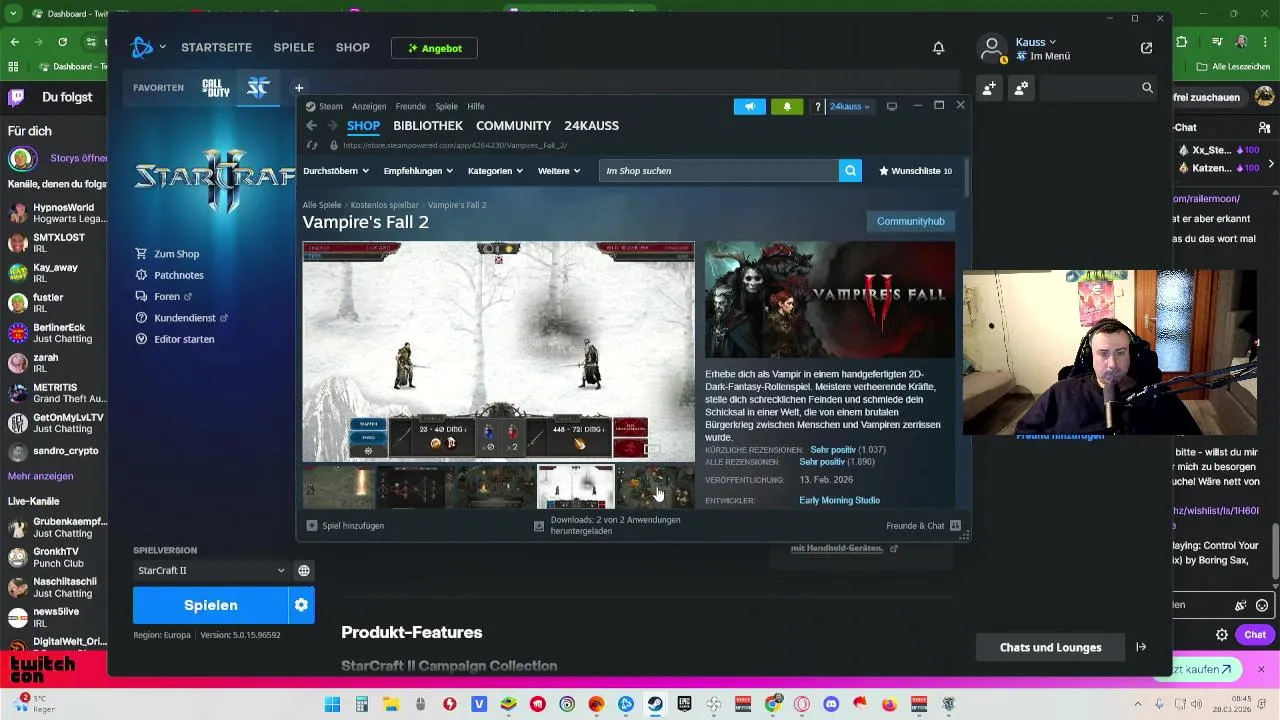Viewport: 1280px width, 720px height.
Task: Click the Steam shop search magnifier
Action: pos(851,171)
